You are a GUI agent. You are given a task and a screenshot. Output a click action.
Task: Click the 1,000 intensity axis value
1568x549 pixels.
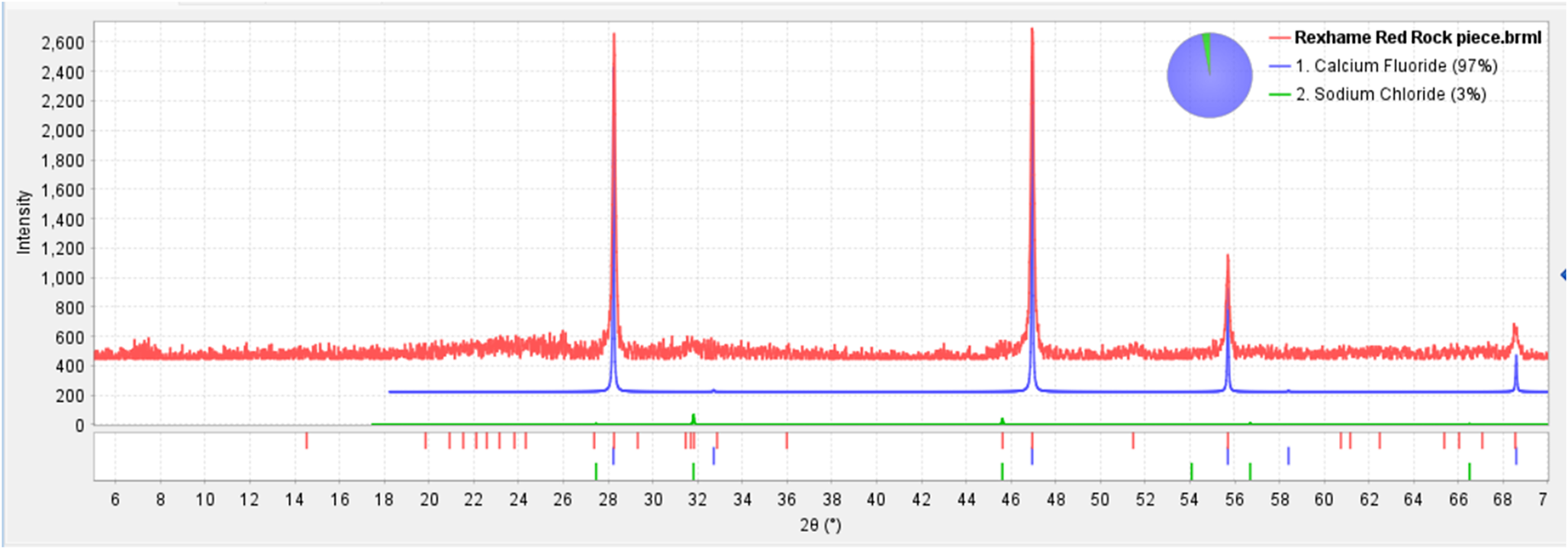pyautogui.click(x=63, y=278)
